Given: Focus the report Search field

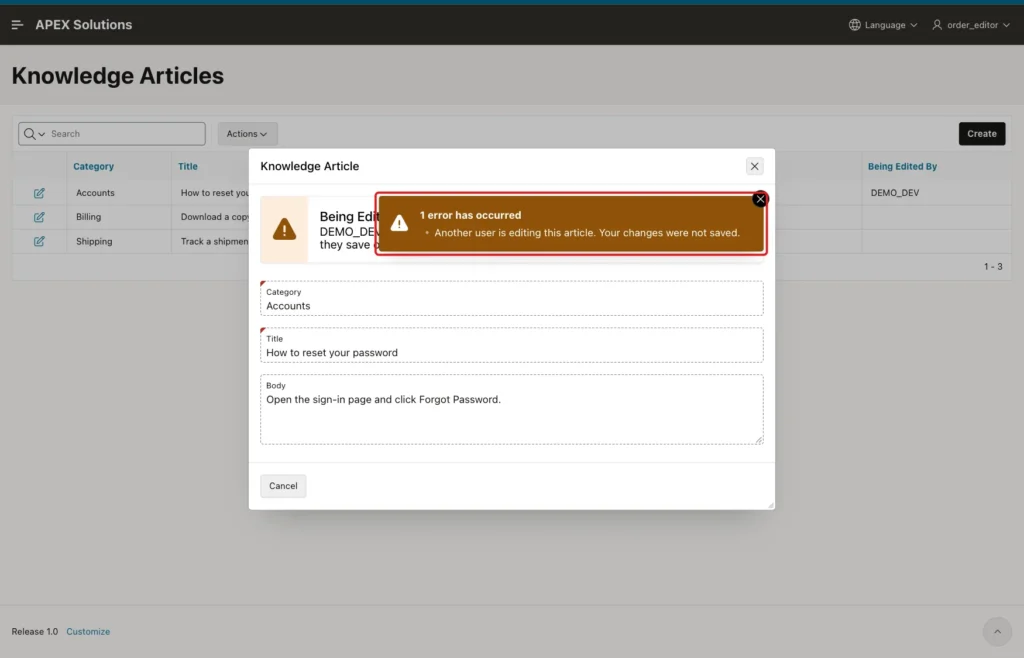Looking at the screenshot, I should click(x=126, y=134).
